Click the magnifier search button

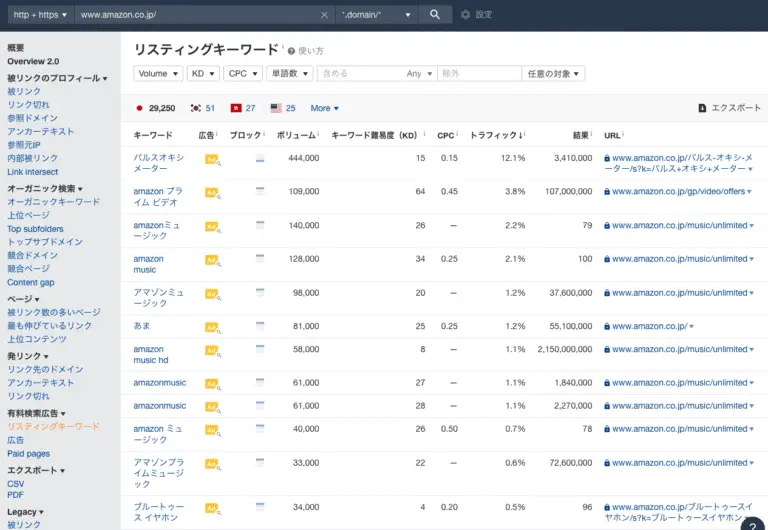[x=434, y=15]
